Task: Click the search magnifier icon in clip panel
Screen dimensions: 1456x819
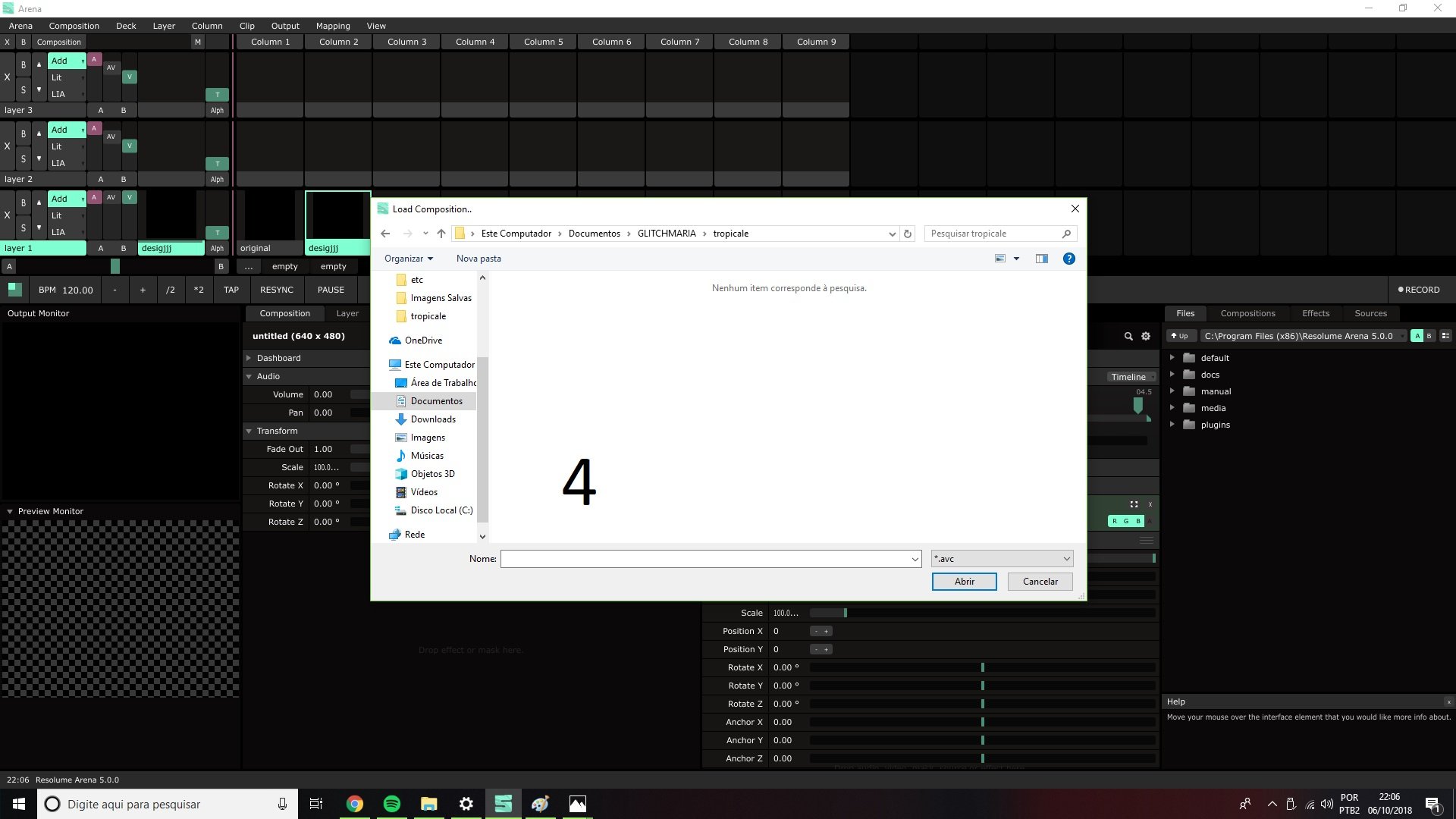Action: (x=1128, y=336)
